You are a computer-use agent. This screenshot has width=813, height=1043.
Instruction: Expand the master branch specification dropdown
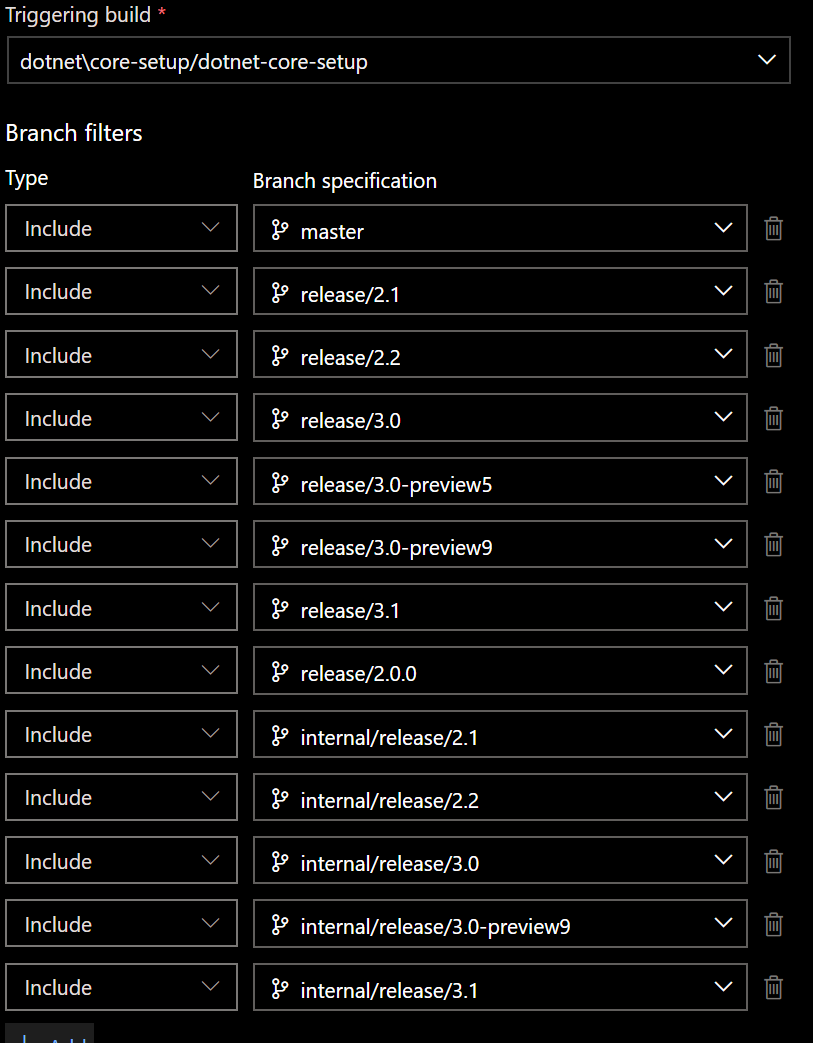[723, 228]
